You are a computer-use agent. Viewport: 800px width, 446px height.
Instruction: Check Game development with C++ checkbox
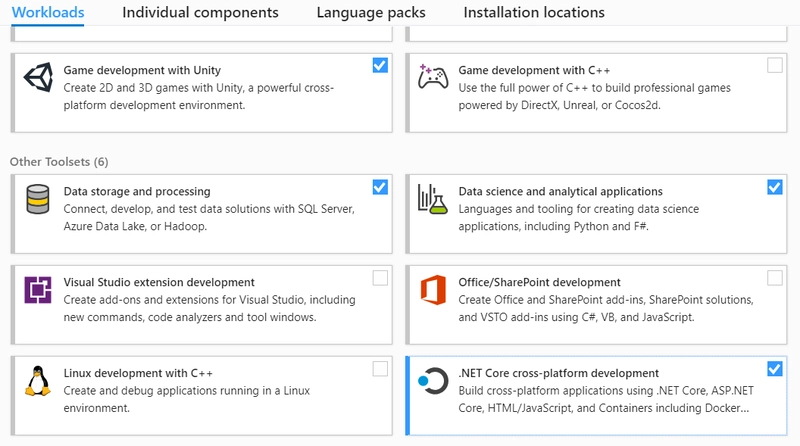tap(775, 65)
